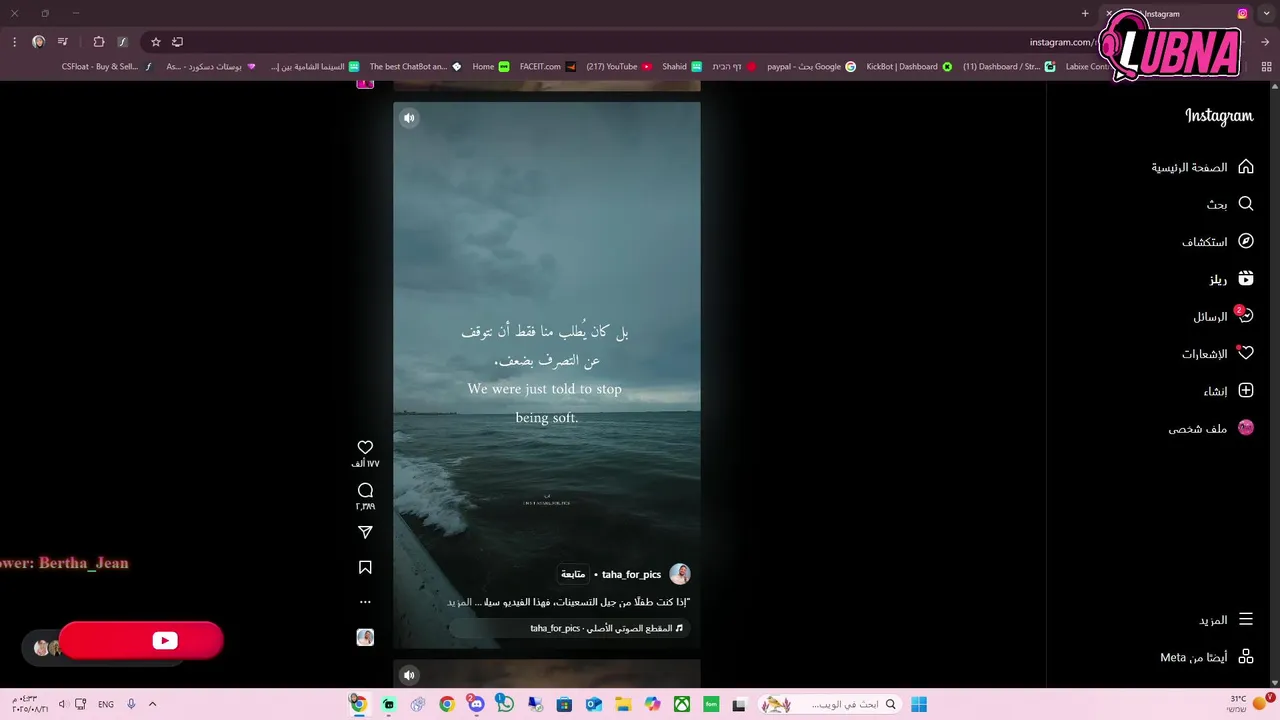Expand the caption with المزيد
Image resolution: width=1280 pixels, height=720 pixels.
(x=458, y=602)
